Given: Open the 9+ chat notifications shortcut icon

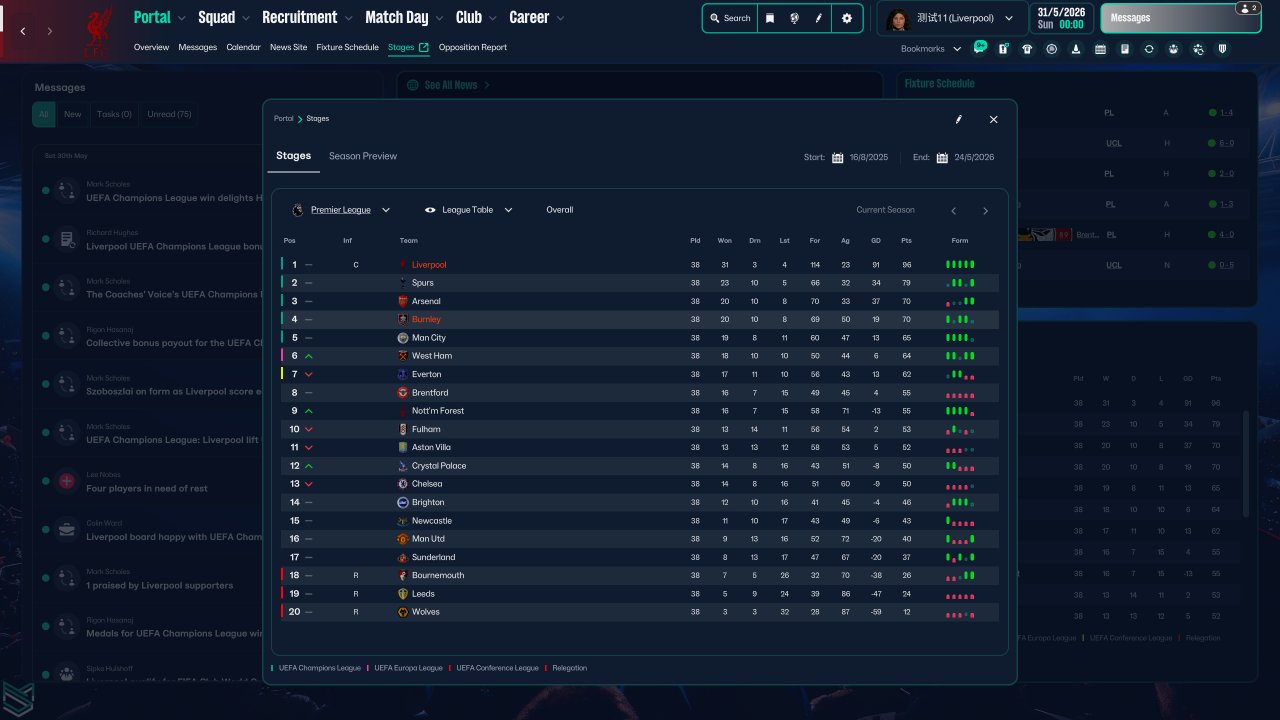Looking at the screenshot, I should 980,47.
